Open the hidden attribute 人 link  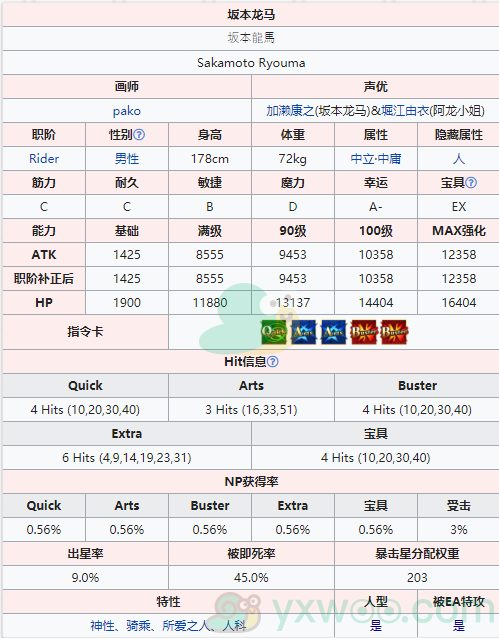click(x=459, y=159)
